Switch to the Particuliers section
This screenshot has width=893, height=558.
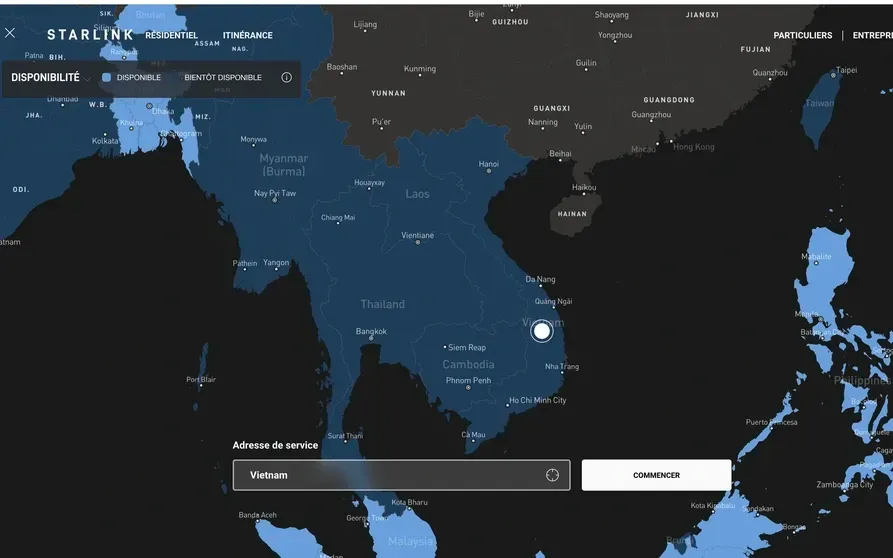point(802,35)
